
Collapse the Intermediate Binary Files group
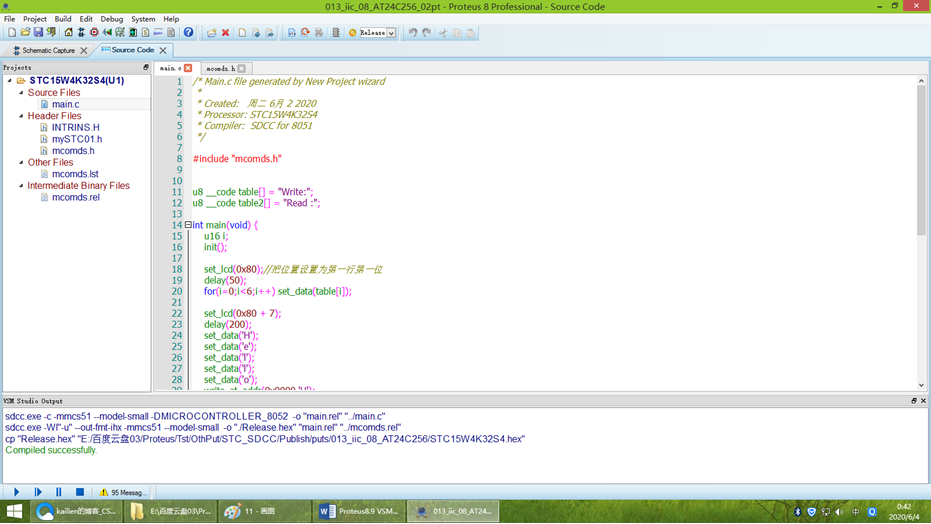click(21, 185)
